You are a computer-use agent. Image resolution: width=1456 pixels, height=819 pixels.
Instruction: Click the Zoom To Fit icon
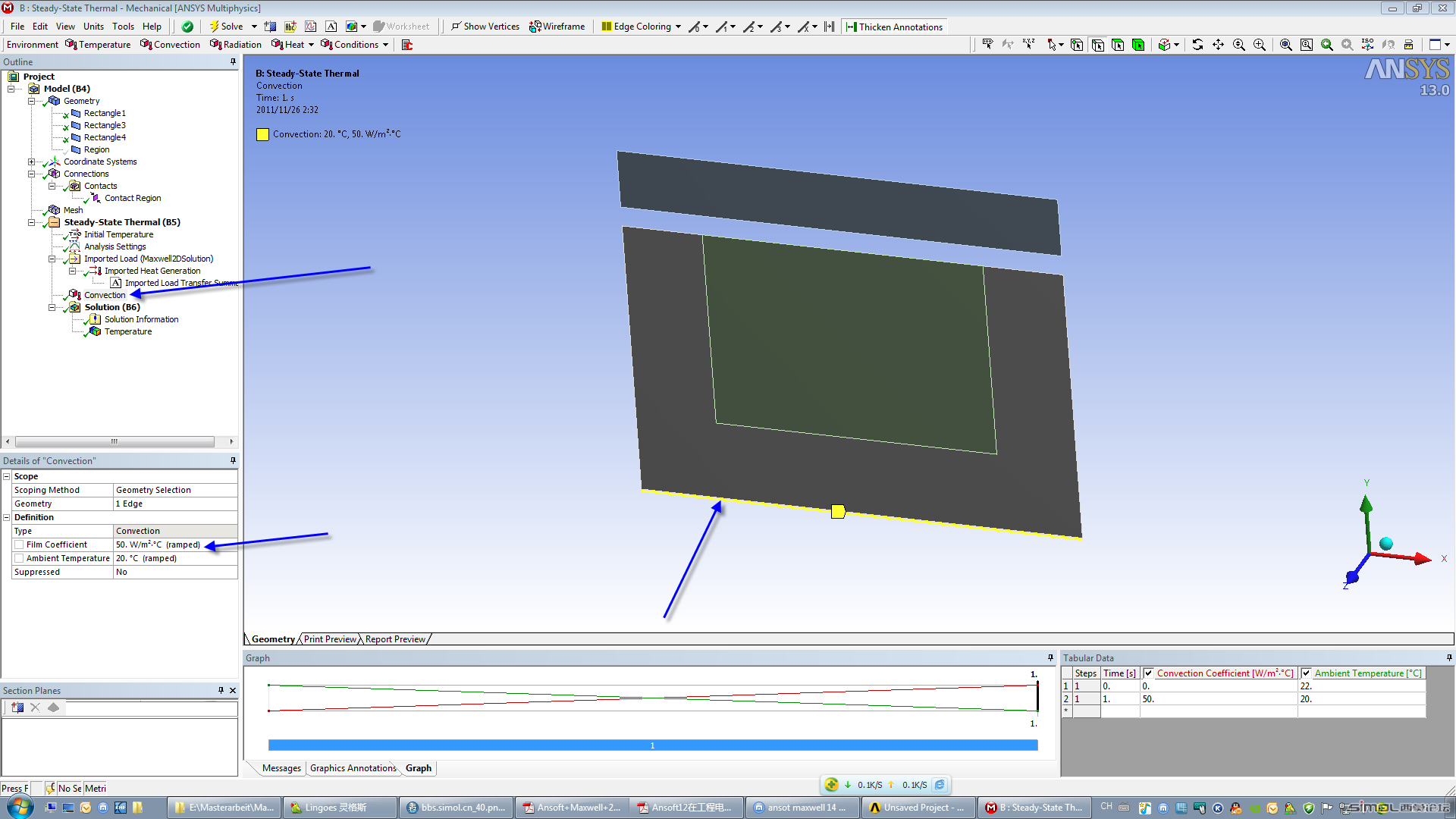pos(1286,45)
